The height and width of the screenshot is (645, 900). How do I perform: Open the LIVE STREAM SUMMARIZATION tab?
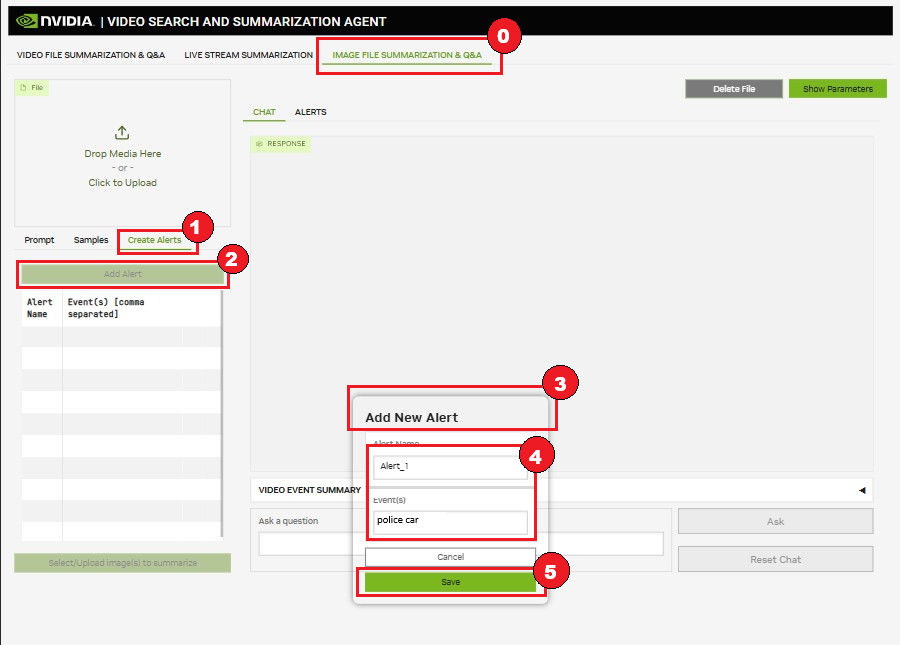tap(246, 56)
